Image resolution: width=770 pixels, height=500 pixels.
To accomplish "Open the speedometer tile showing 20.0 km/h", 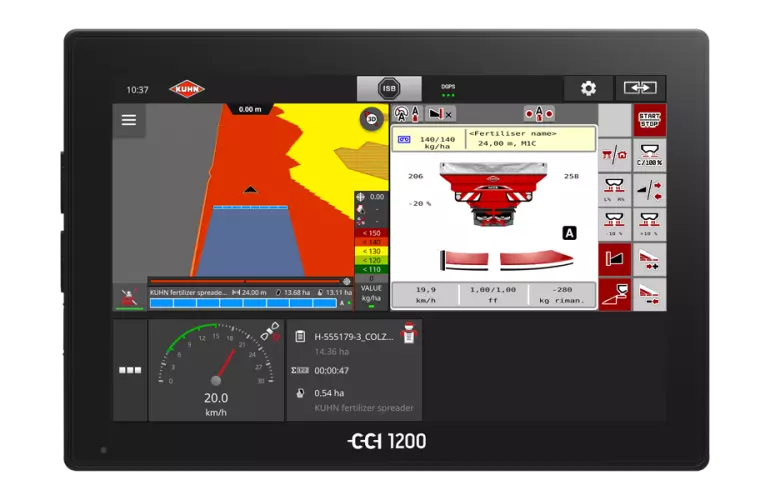I will click(216, 370).
